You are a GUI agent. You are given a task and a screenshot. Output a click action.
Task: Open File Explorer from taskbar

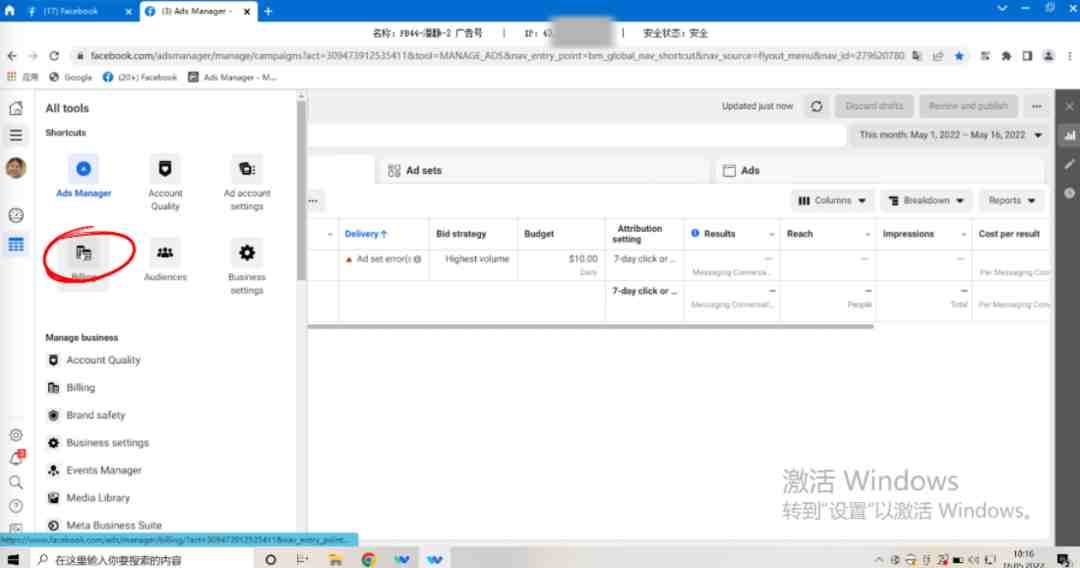click(x=335, y=559)
